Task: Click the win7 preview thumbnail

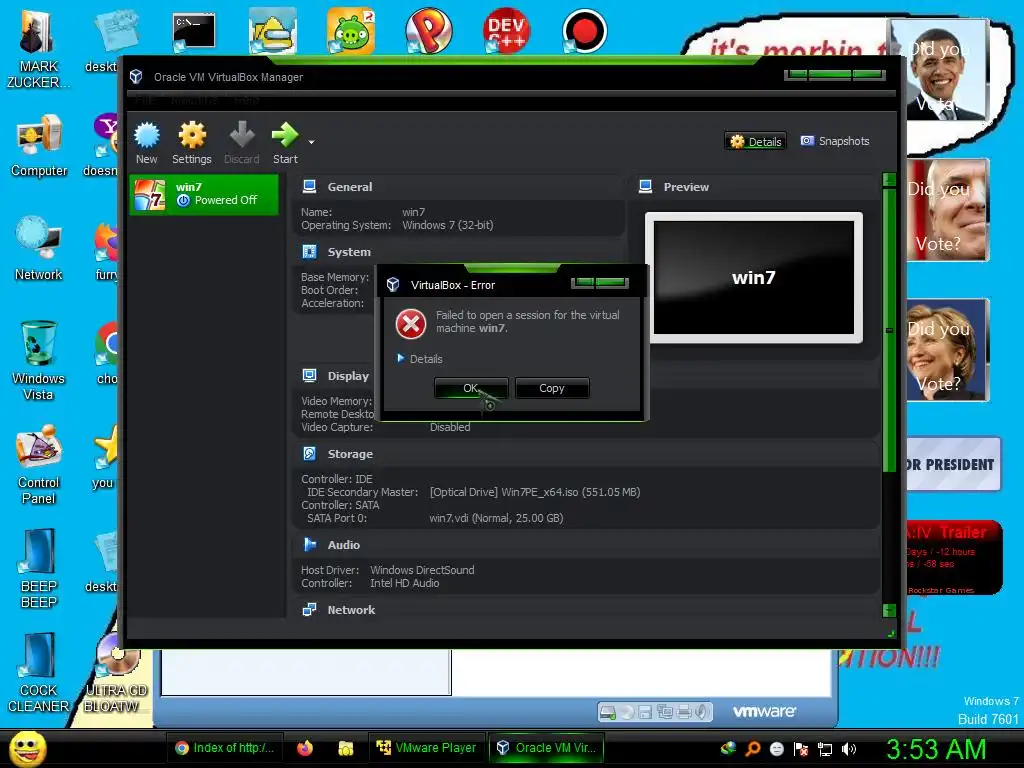Action: point(754,278)
